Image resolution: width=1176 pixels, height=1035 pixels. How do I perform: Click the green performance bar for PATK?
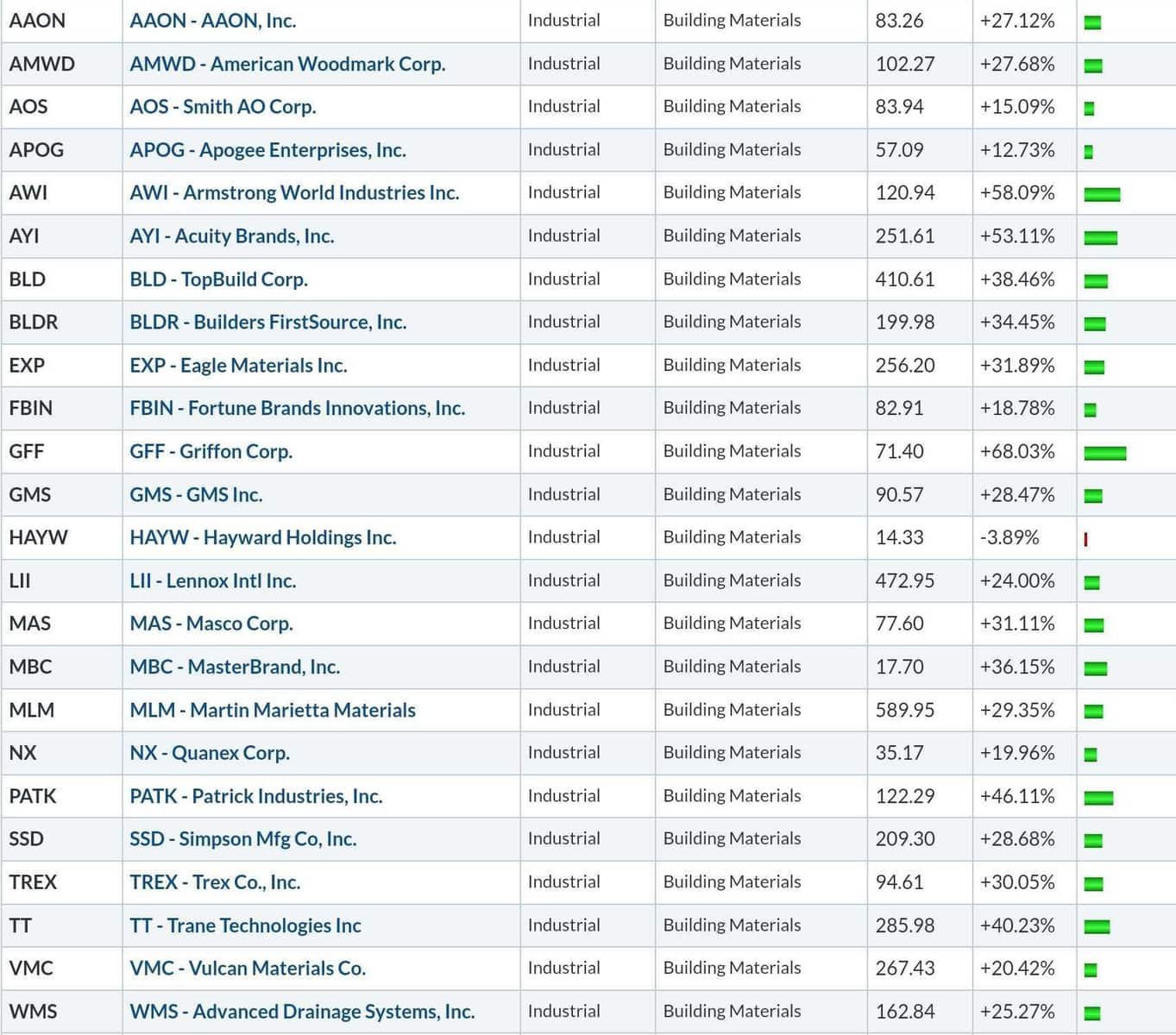pos(1098,799)
